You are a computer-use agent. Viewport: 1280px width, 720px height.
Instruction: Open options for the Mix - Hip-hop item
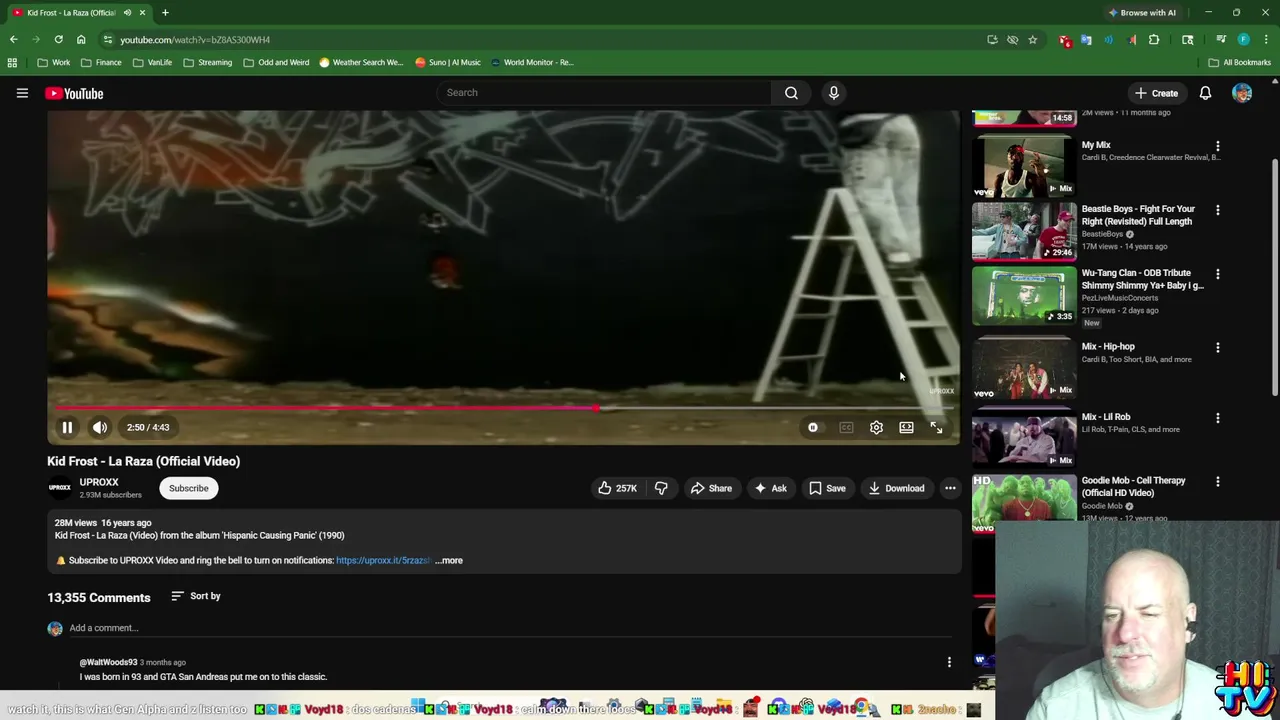point(1217,347)
